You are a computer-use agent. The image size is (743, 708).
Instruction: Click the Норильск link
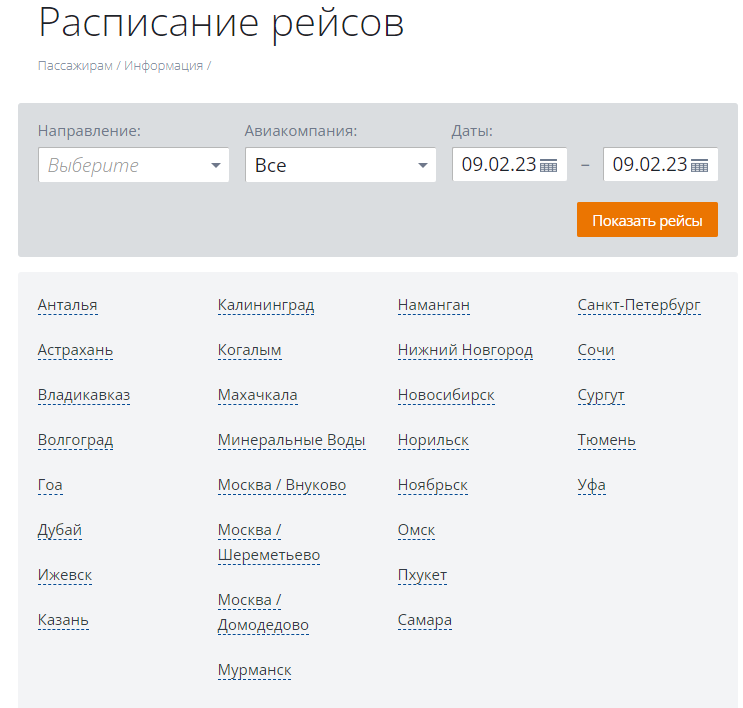(x=433, y=440)
